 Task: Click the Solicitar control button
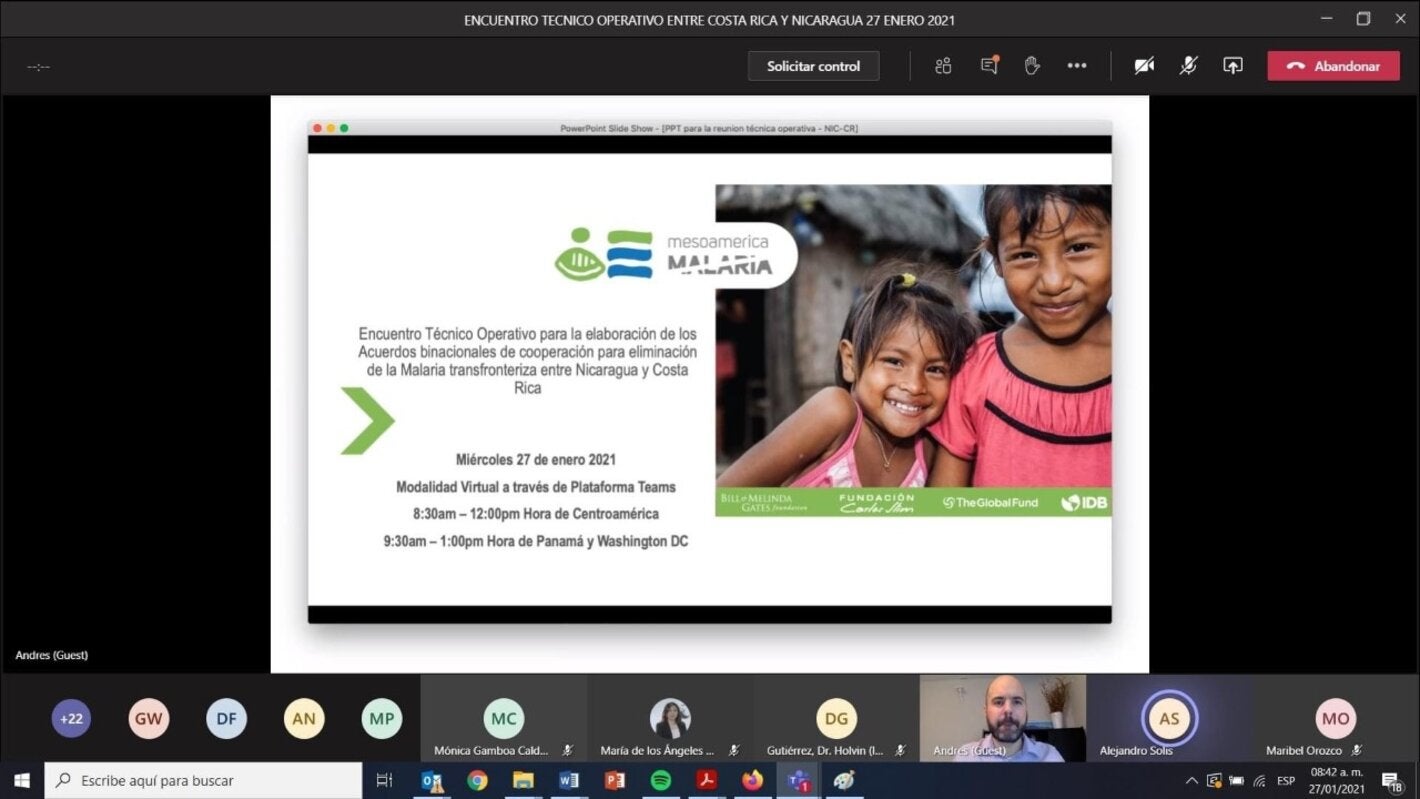point(813,66)
